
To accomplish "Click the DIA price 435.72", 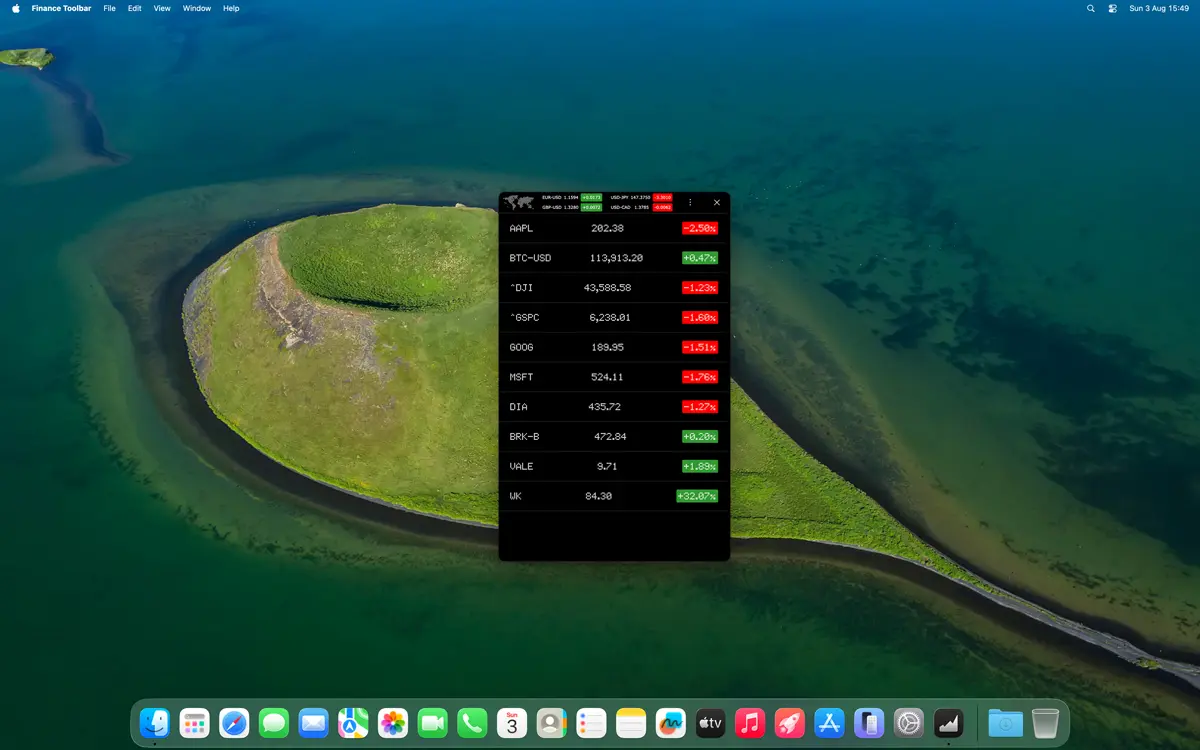I will pos(604,407).
